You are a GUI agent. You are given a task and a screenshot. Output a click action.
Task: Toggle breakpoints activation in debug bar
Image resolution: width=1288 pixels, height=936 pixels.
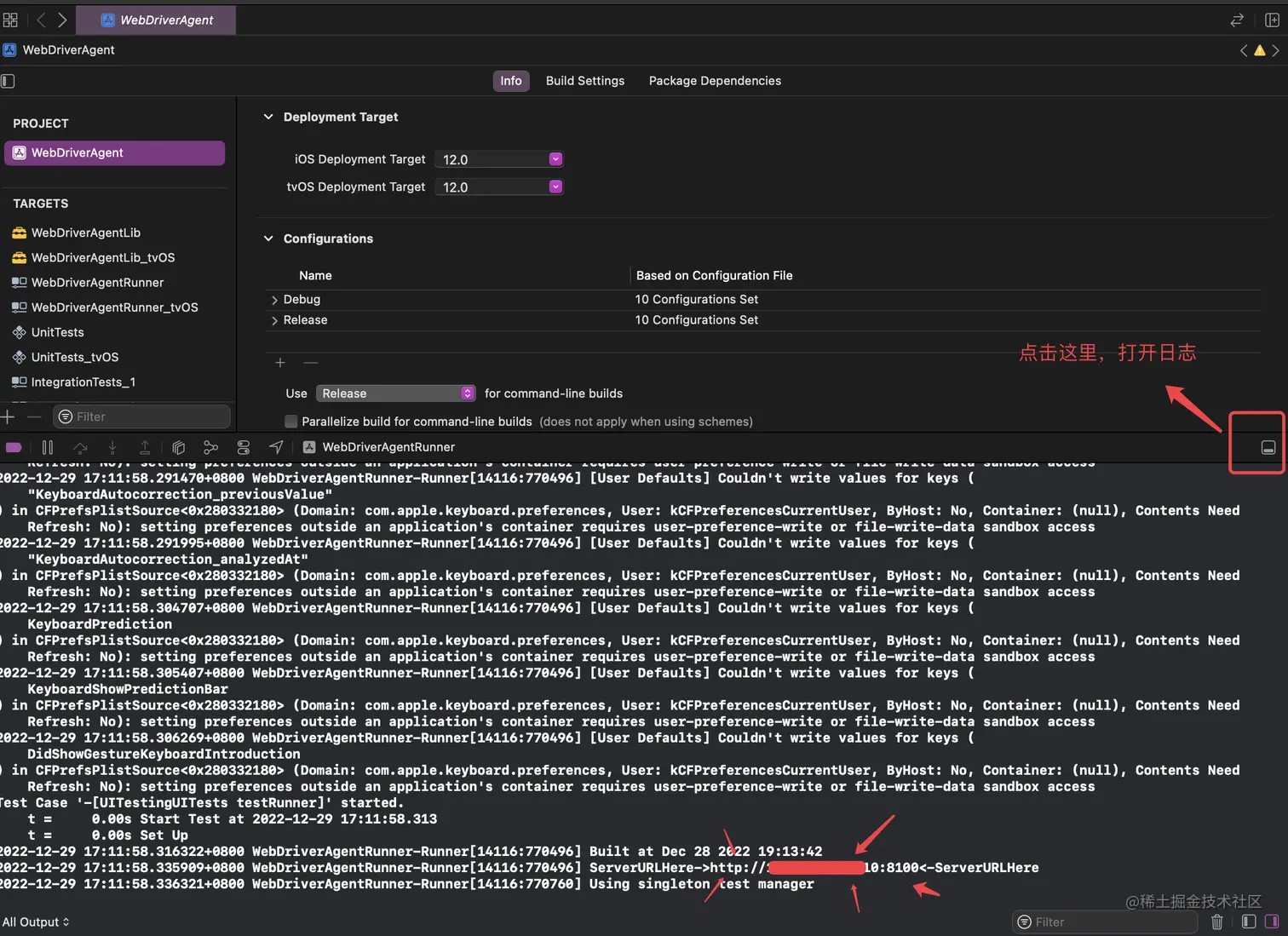(14, 447)
